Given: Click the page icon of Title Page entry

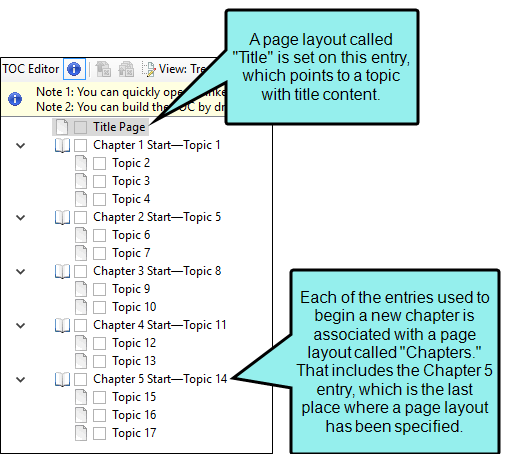Looking at the screenshot, I should point(62,127).
